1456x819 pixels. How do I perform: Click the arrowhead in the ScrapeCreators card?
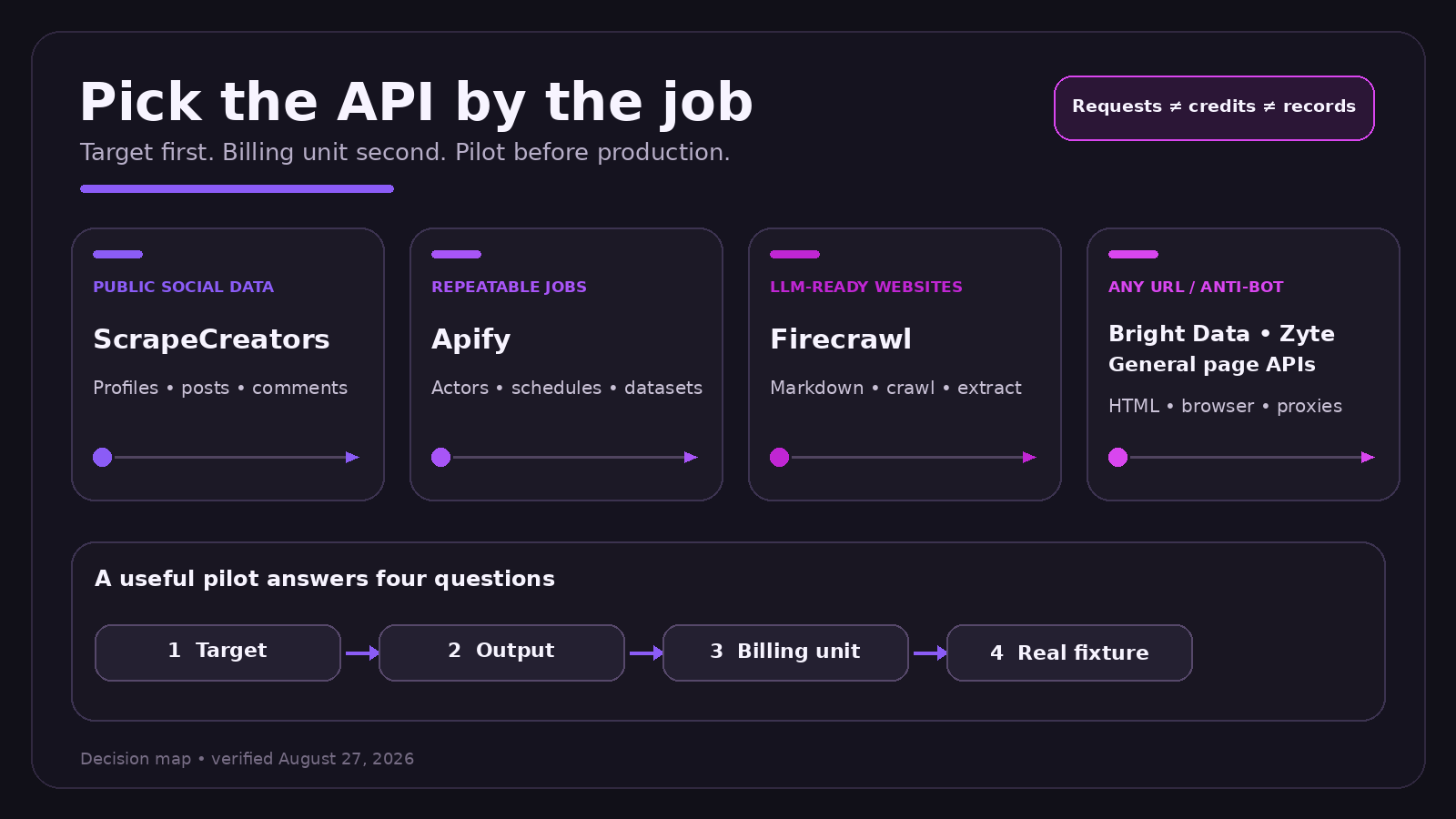click(352, 457)
